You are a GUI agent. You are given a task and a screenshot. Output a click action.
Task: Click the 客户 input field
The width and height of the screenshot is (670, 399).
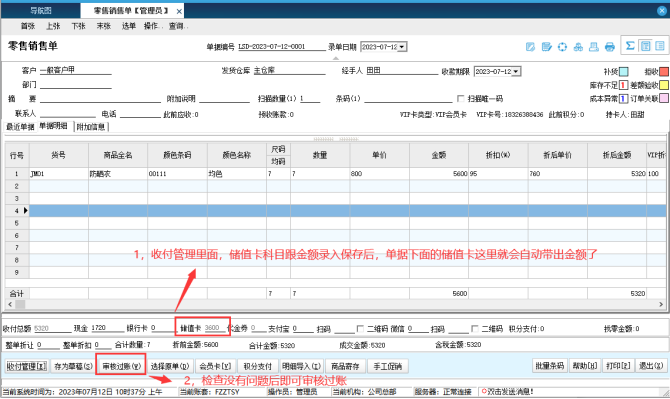click(x=75, y=70)
